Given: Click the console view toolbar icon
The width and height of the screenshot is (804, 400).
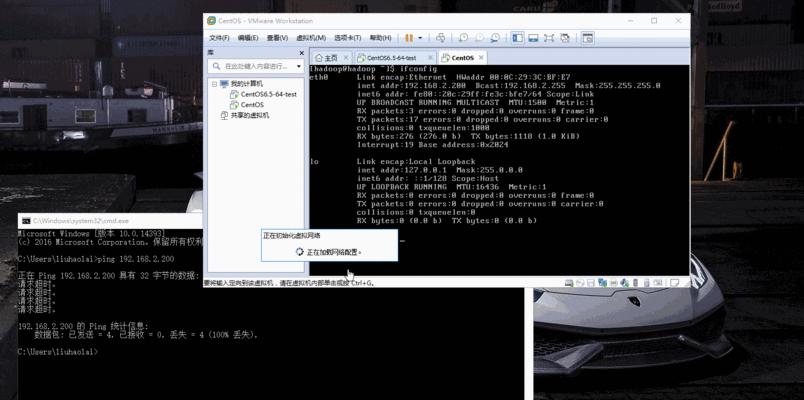Looking at the screenshot, I should tap(588, 38).
